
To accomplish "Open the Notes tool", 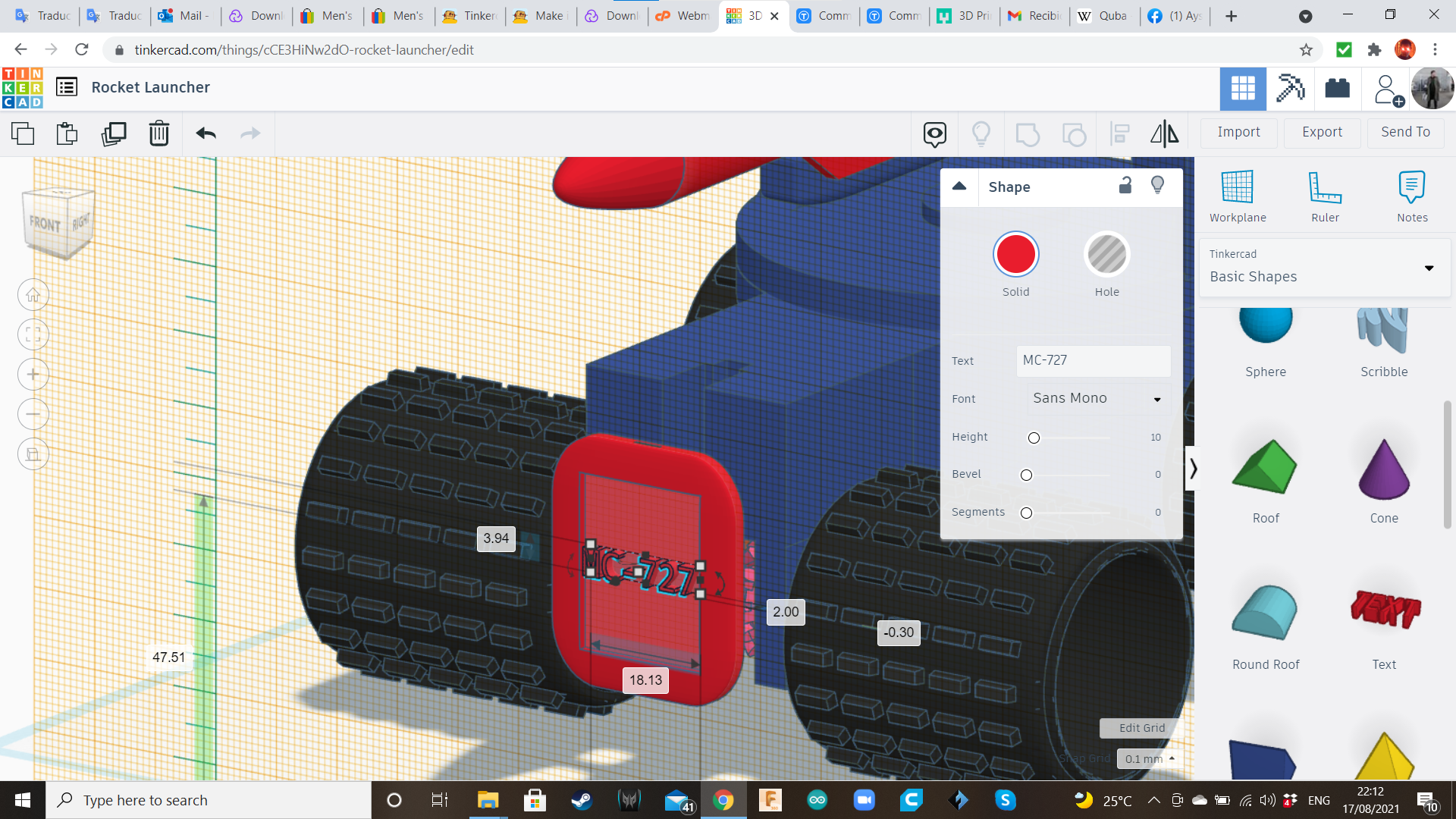I will 1411,187.
